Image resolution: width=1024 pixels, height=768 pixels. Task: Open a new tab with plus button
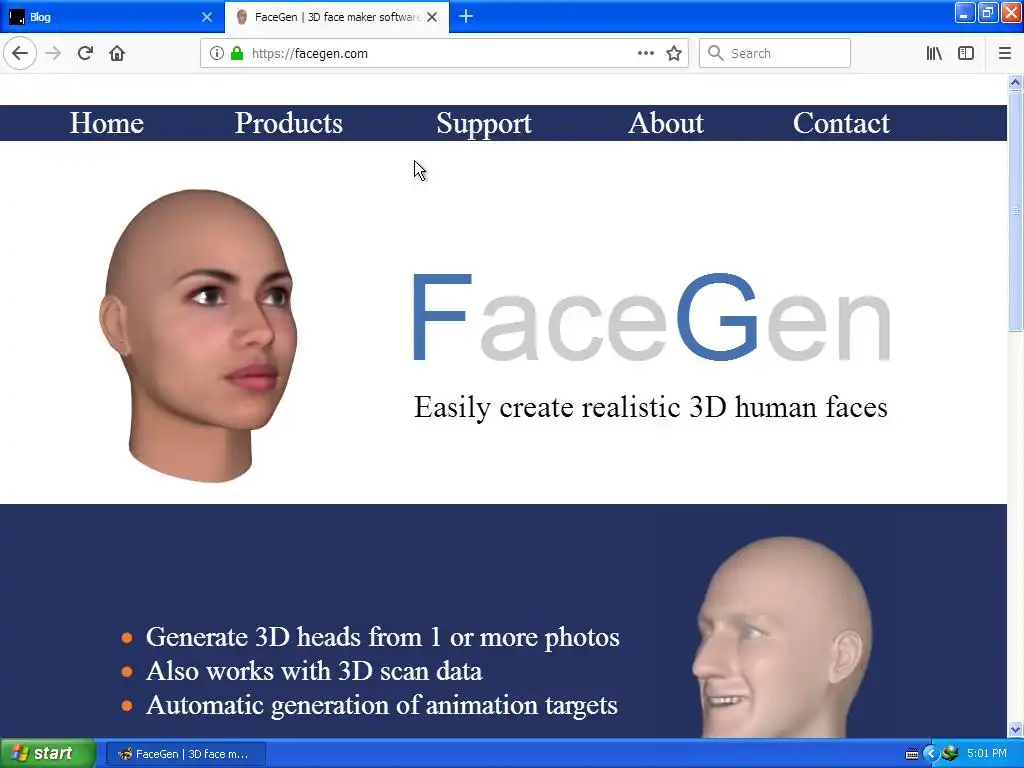466,16
